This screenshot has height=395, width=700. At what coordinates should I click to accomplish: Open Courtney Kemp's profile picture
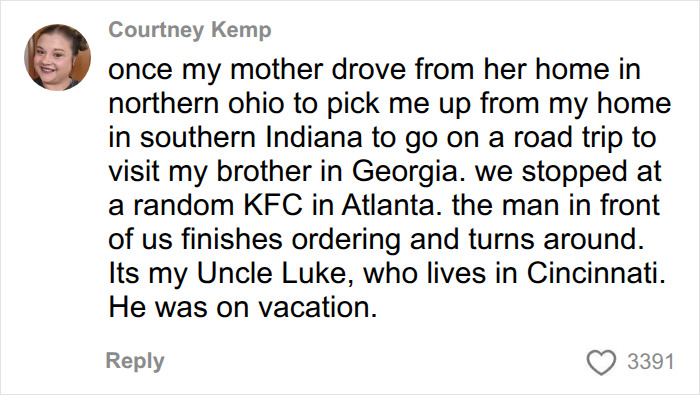(x=57, y=57)
